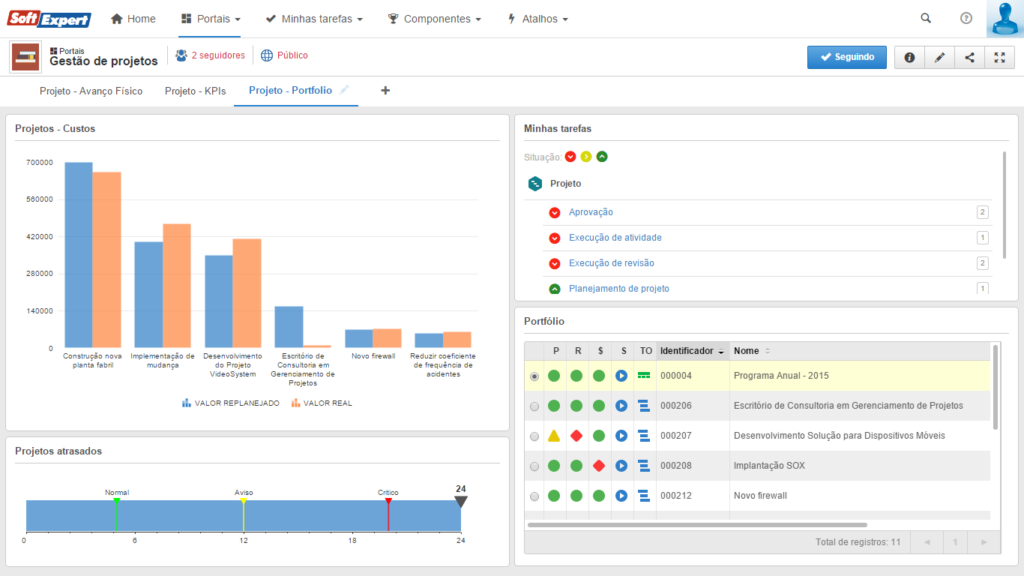Expand portal to fullscreen view
The image size is (1024, 576).
[x=999, y=58]
